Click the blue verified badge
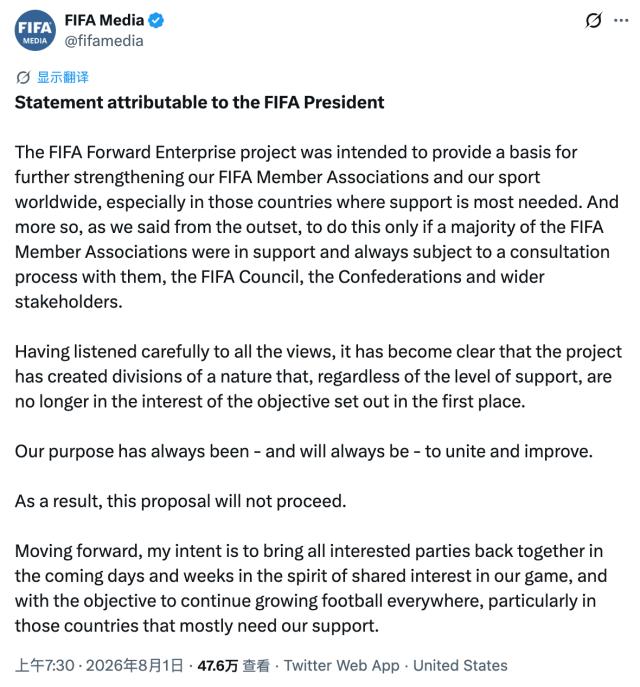The image size is (640, 687). (156, 20)
